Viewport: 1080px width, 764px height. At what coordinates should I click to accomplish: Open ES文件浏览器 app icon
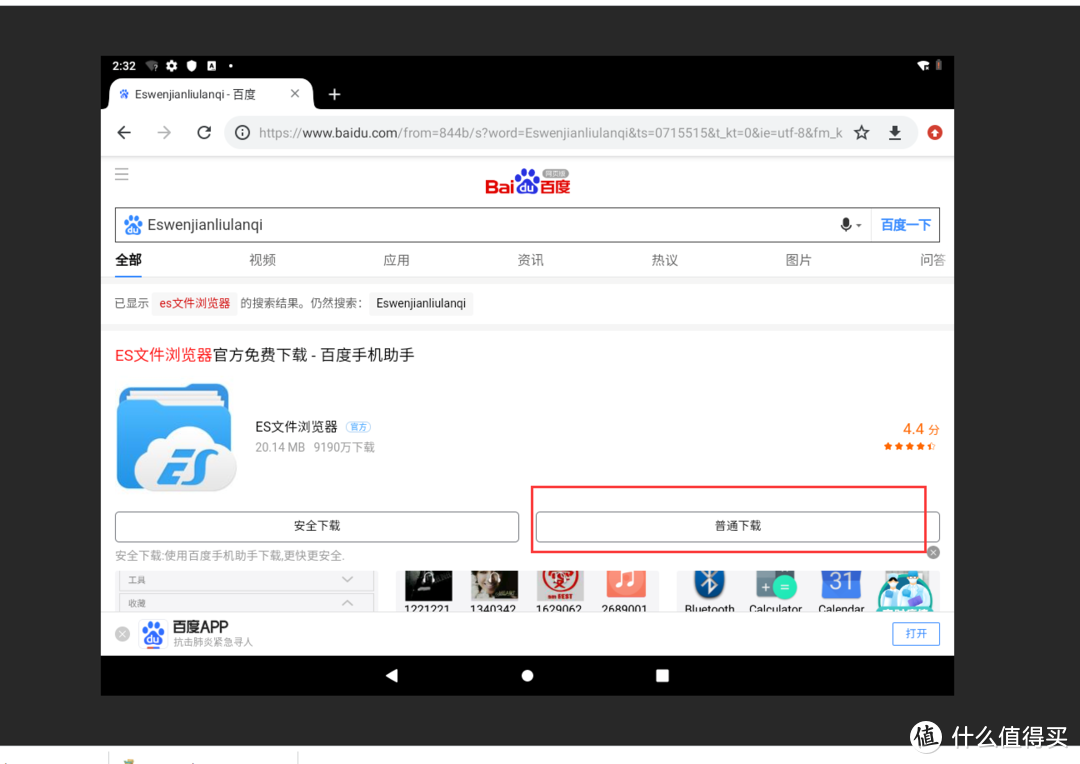[x=176, y=437]
